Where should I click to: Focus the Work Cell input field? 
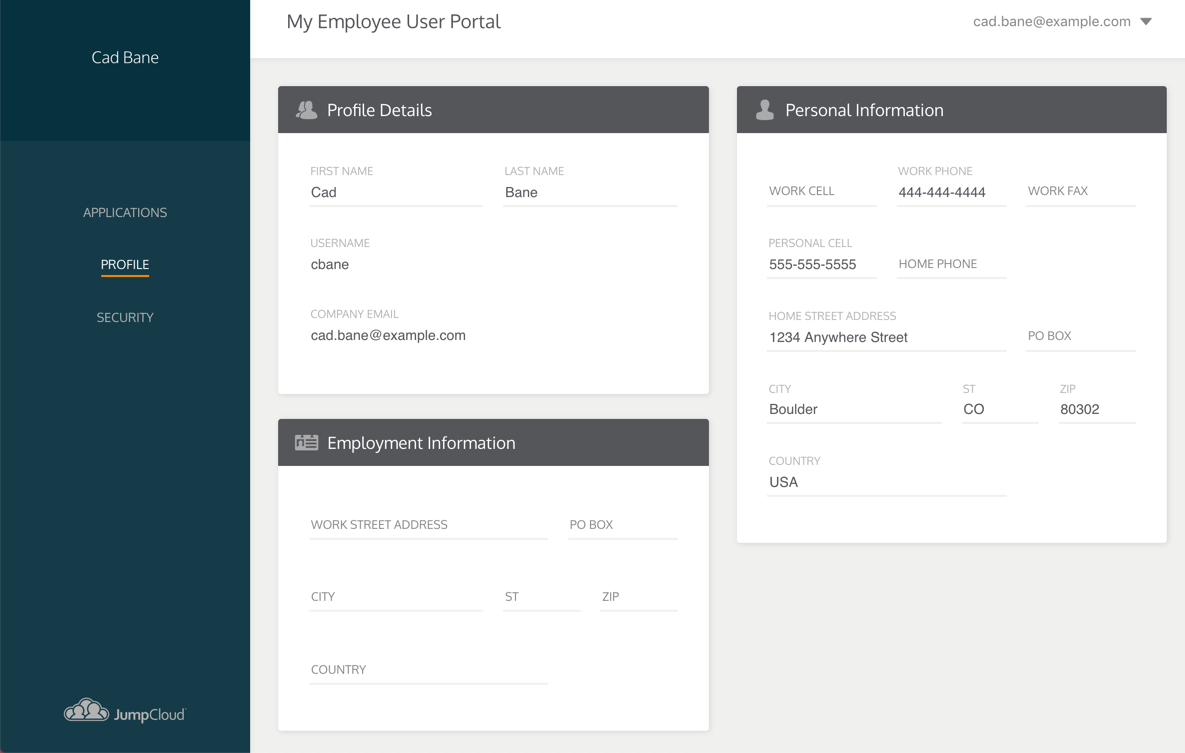821,192
